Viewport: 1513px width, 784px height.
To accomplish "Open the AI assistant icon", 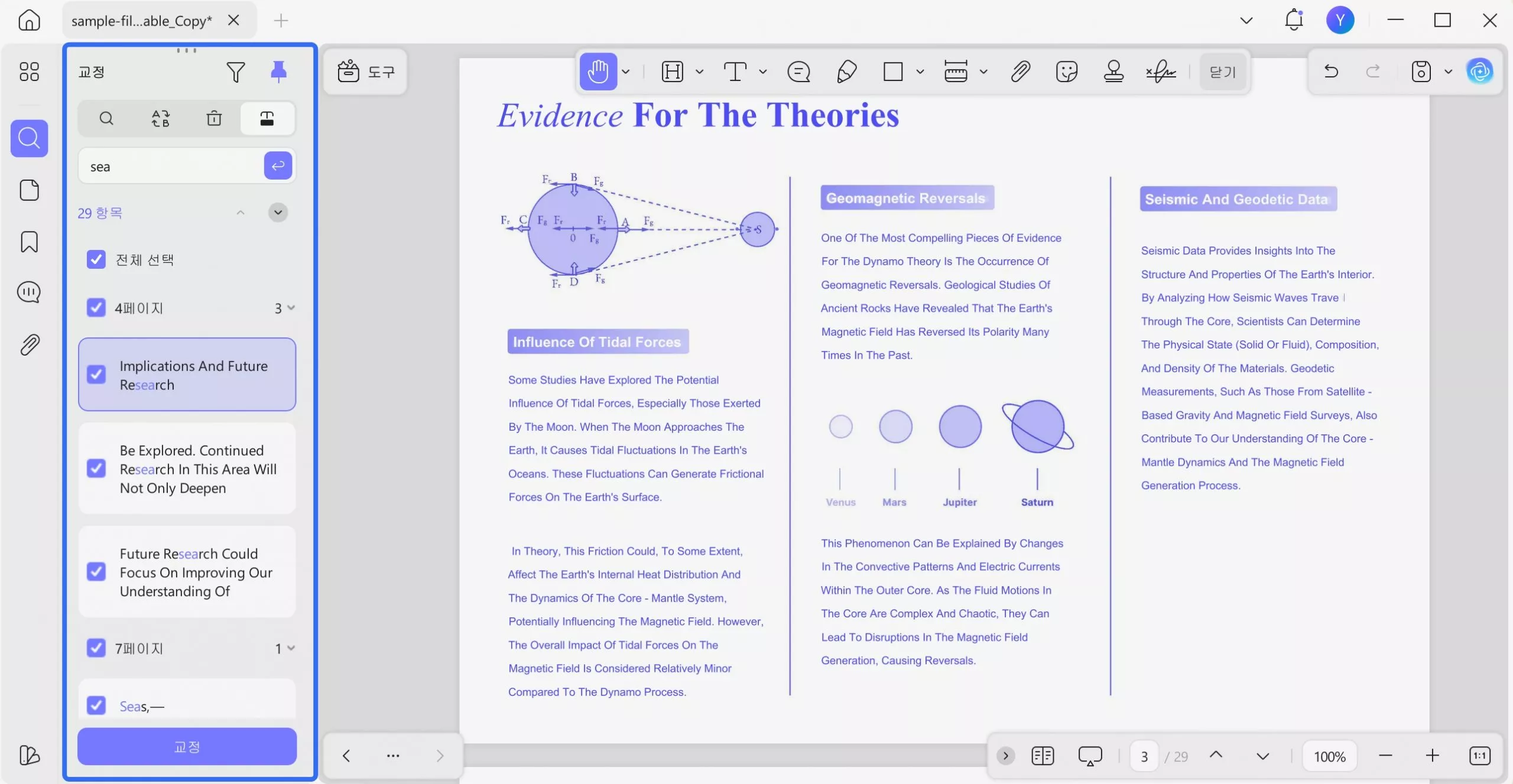I will tap(1480, 72).
